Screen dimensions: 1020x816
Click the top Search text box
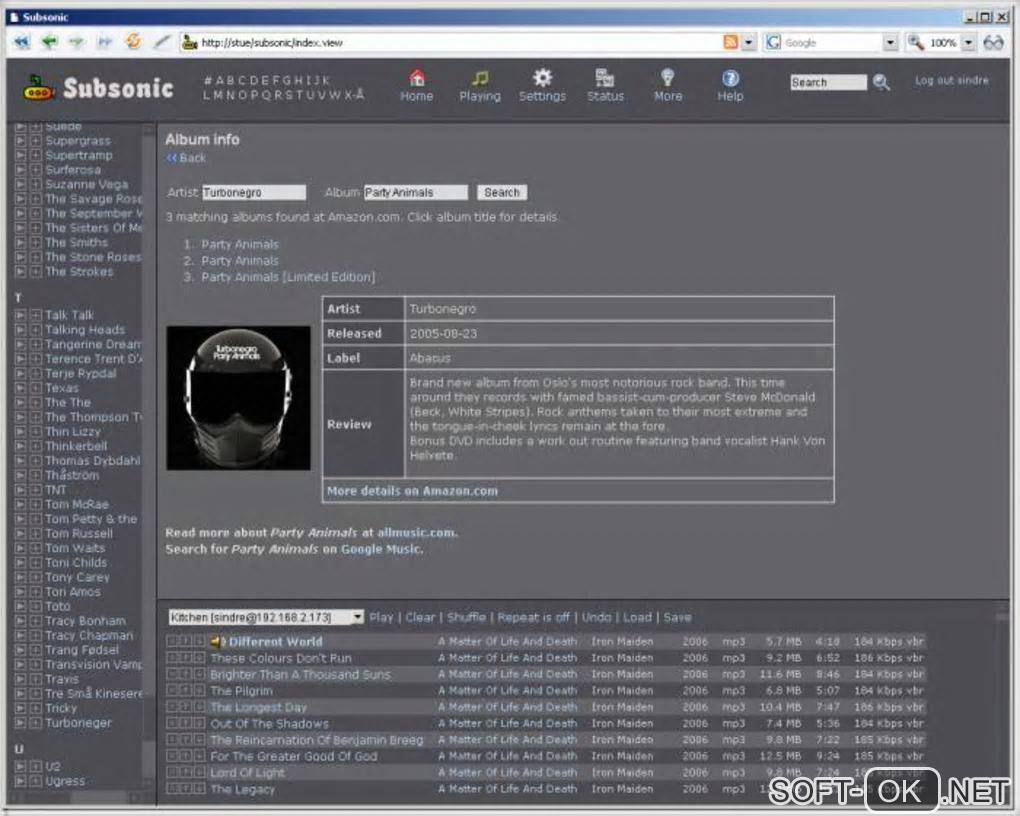[828, 83]
